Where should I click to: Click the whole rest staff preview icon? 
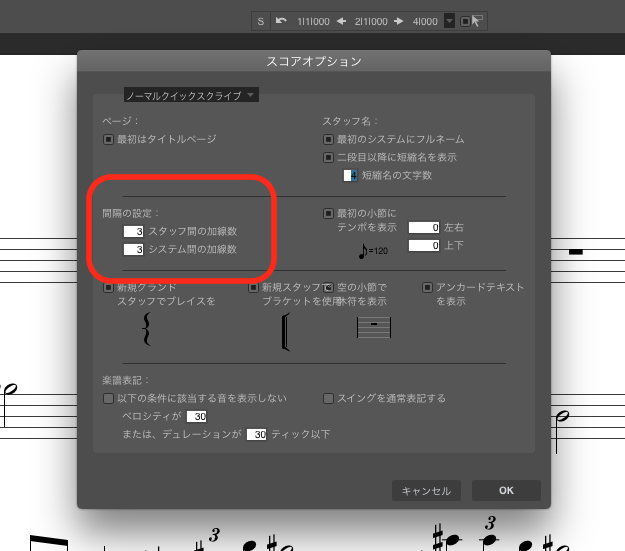(374, 327)
